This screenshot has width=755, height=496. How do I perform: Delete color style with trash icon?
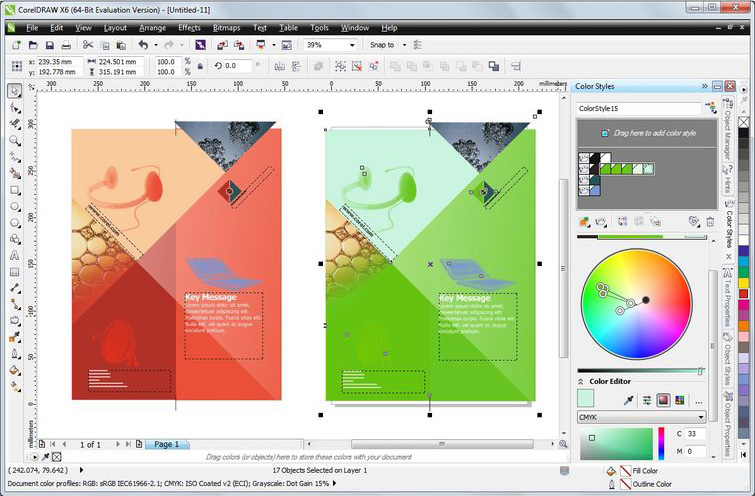pyautogui.click(x=709, y=221)
